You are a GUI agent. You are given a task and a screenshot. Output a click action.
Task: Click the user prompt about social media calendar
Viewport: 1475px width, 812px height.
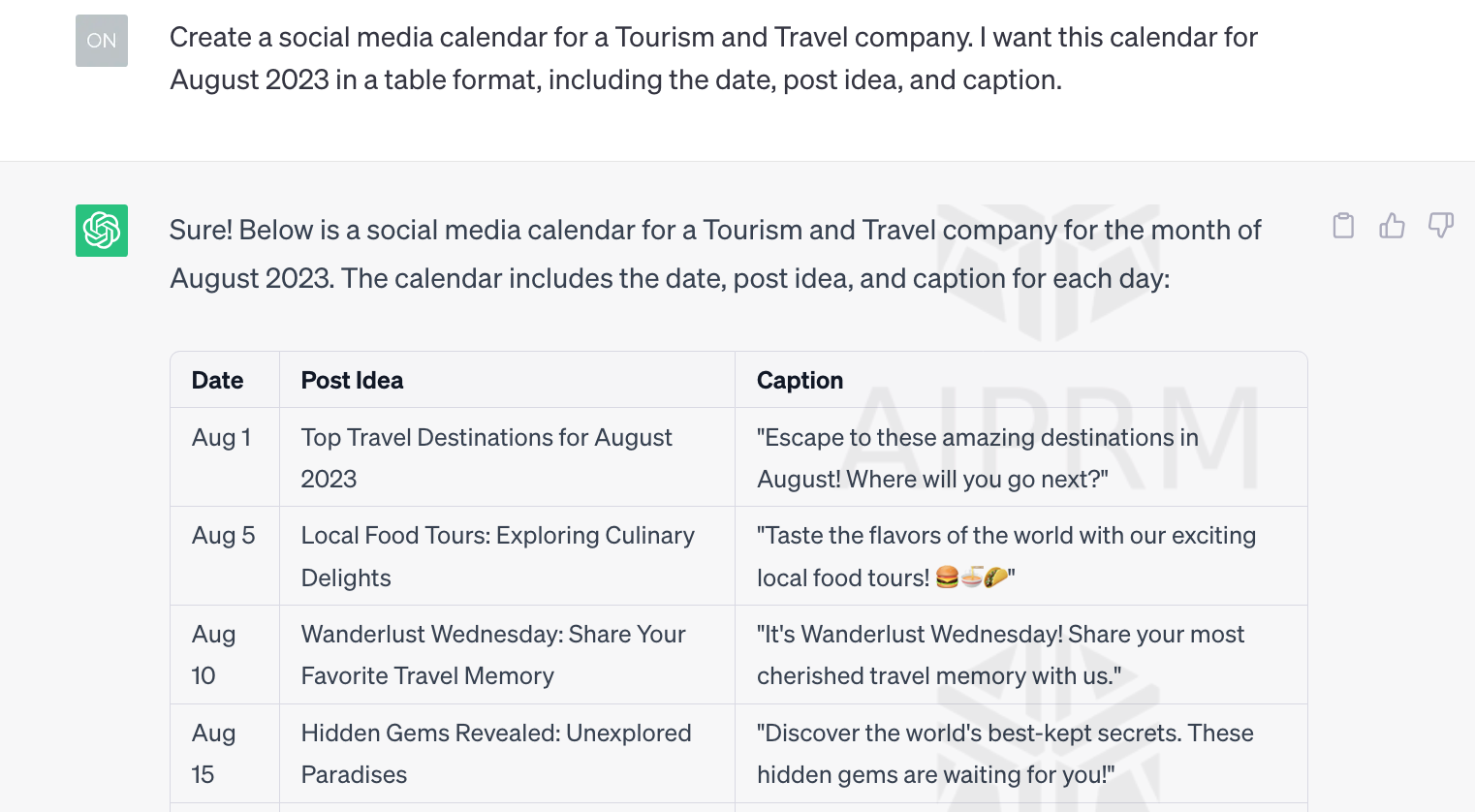(713, 58)
